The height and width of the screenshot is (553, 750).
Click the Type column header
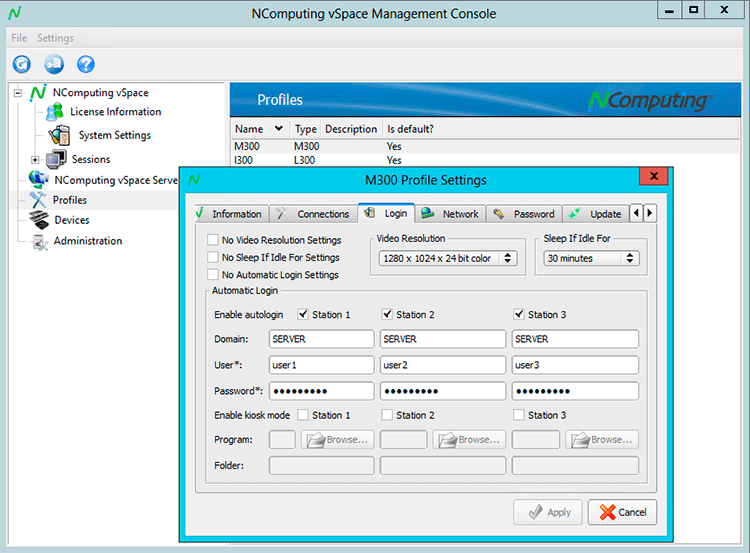(x=306, y=129)
